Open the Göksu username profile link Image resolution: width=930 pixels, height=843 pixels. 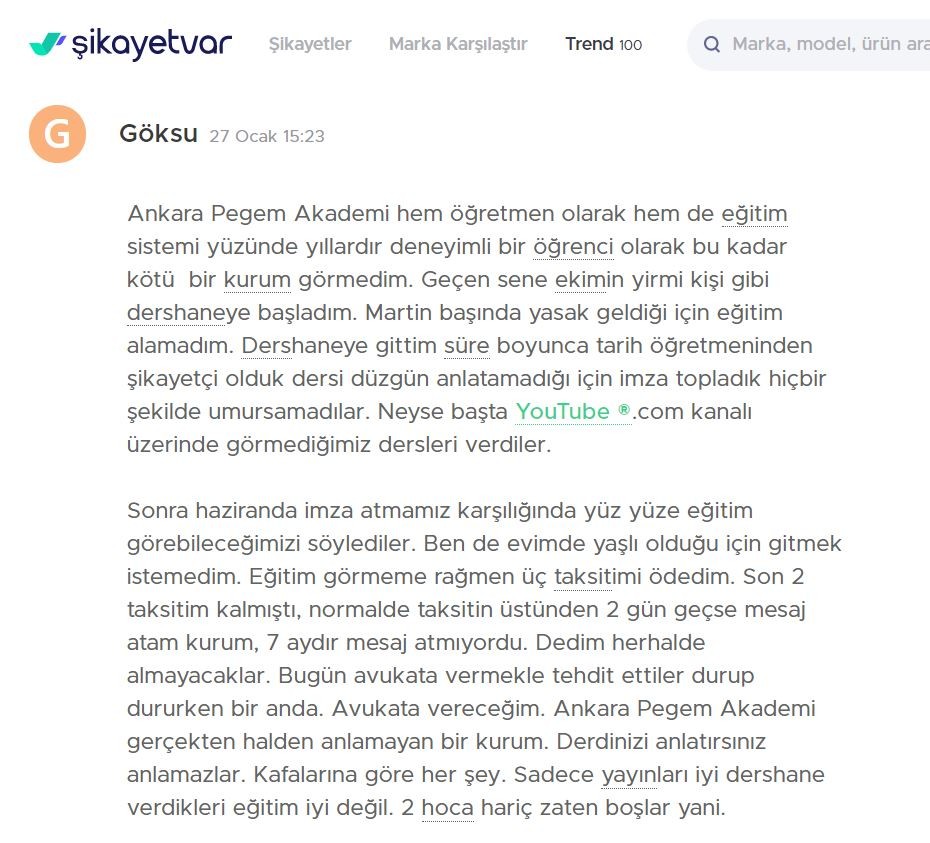pos(158,133)
